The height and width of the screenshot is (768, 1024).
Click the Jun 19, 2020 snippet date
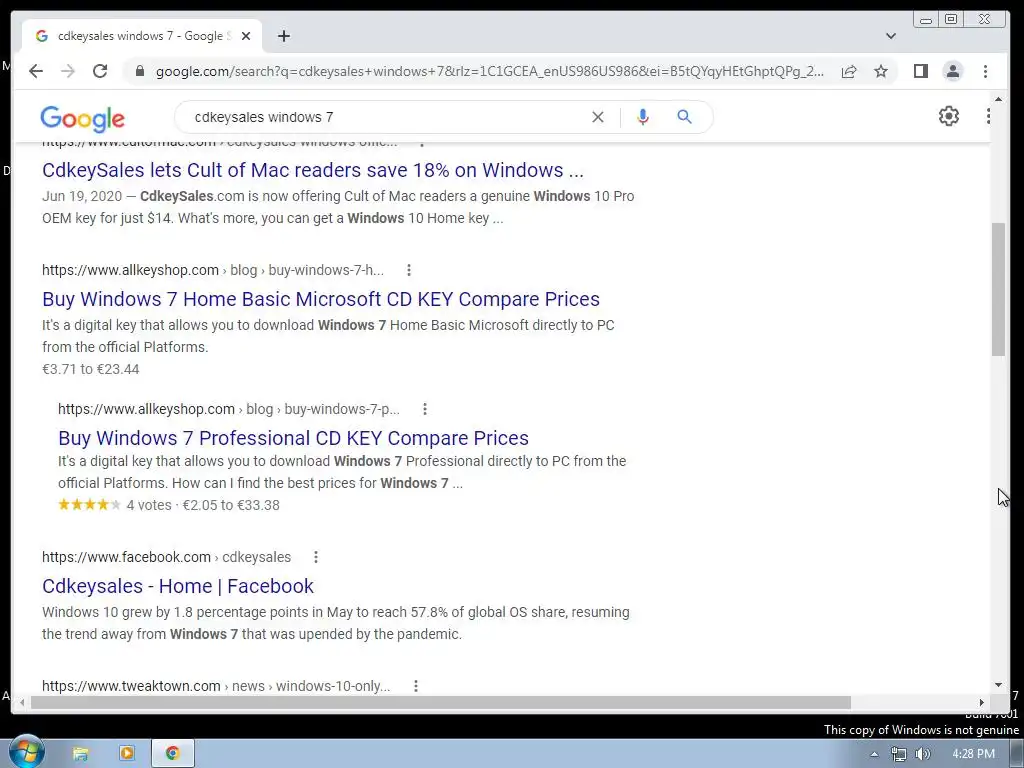point(82,196)
